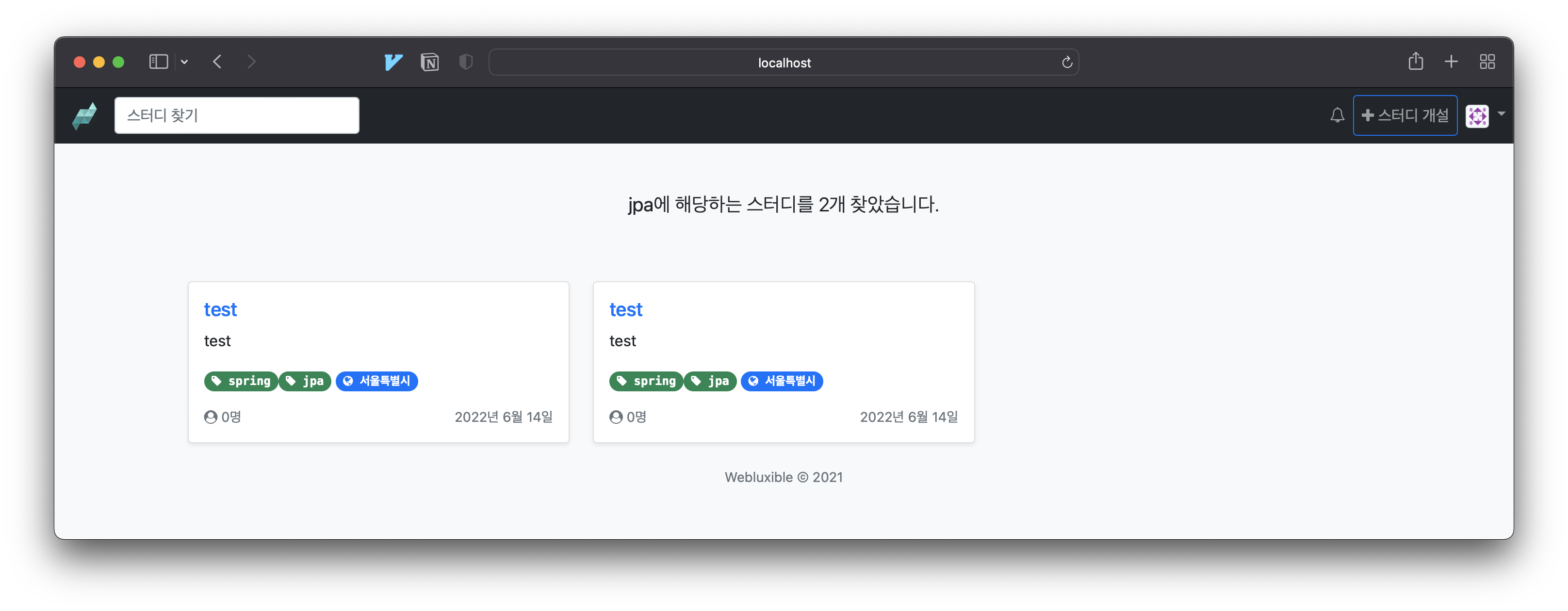
Task: Expand sidebar tab group dropdown arrow
Action: tap(184, 62)
